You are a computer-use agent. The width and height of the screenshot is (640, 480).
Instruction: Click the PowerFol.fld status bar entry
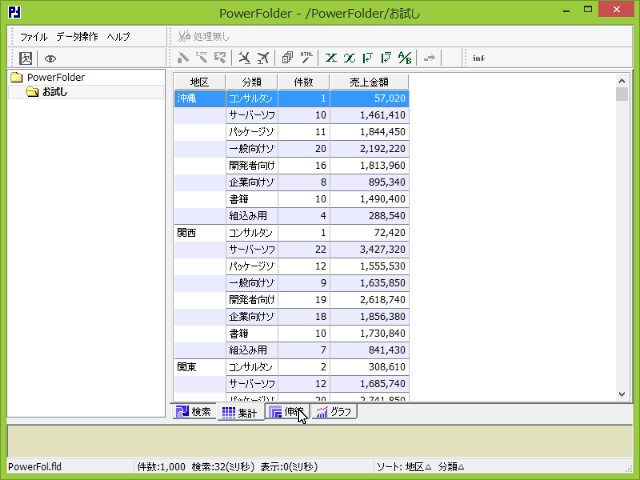35,467
